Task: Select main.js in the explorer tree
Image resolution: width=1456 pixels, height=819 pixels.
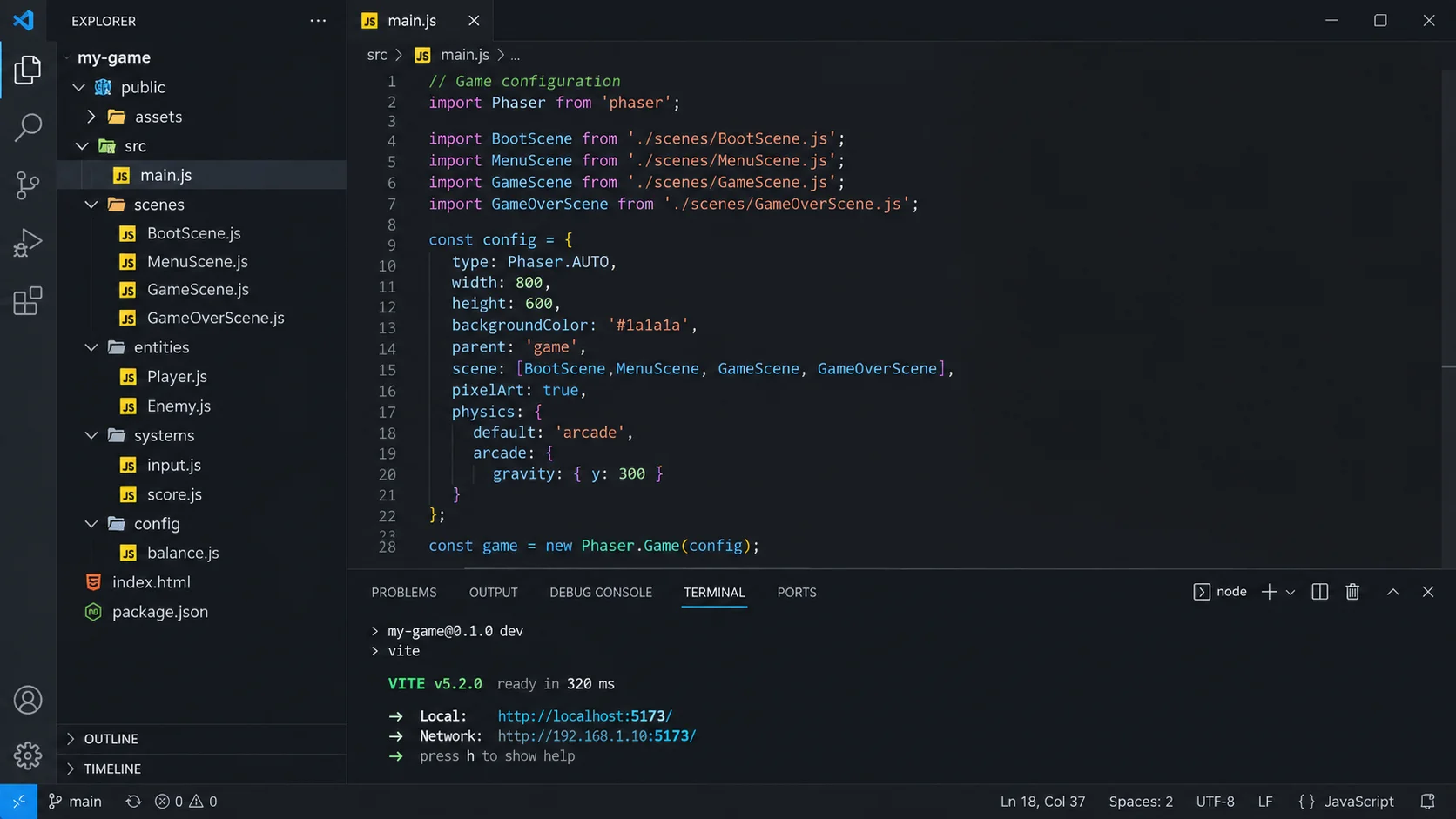Action: click(x=202, y=175)
